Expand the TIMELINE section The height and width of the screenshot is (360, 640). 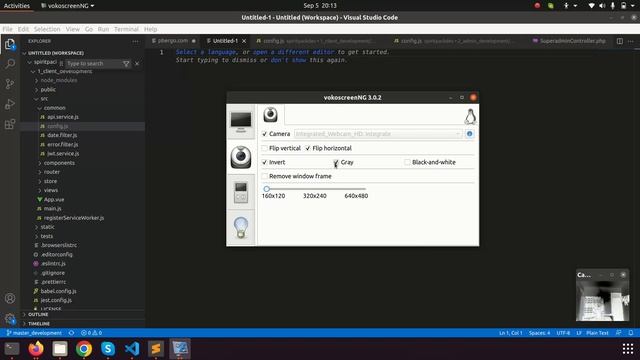pos(39,324)
